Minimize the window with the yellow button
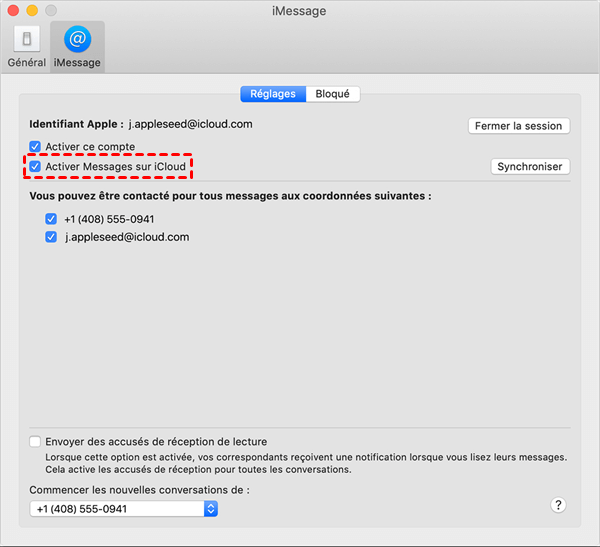600x547 pixels. point(32,10)
